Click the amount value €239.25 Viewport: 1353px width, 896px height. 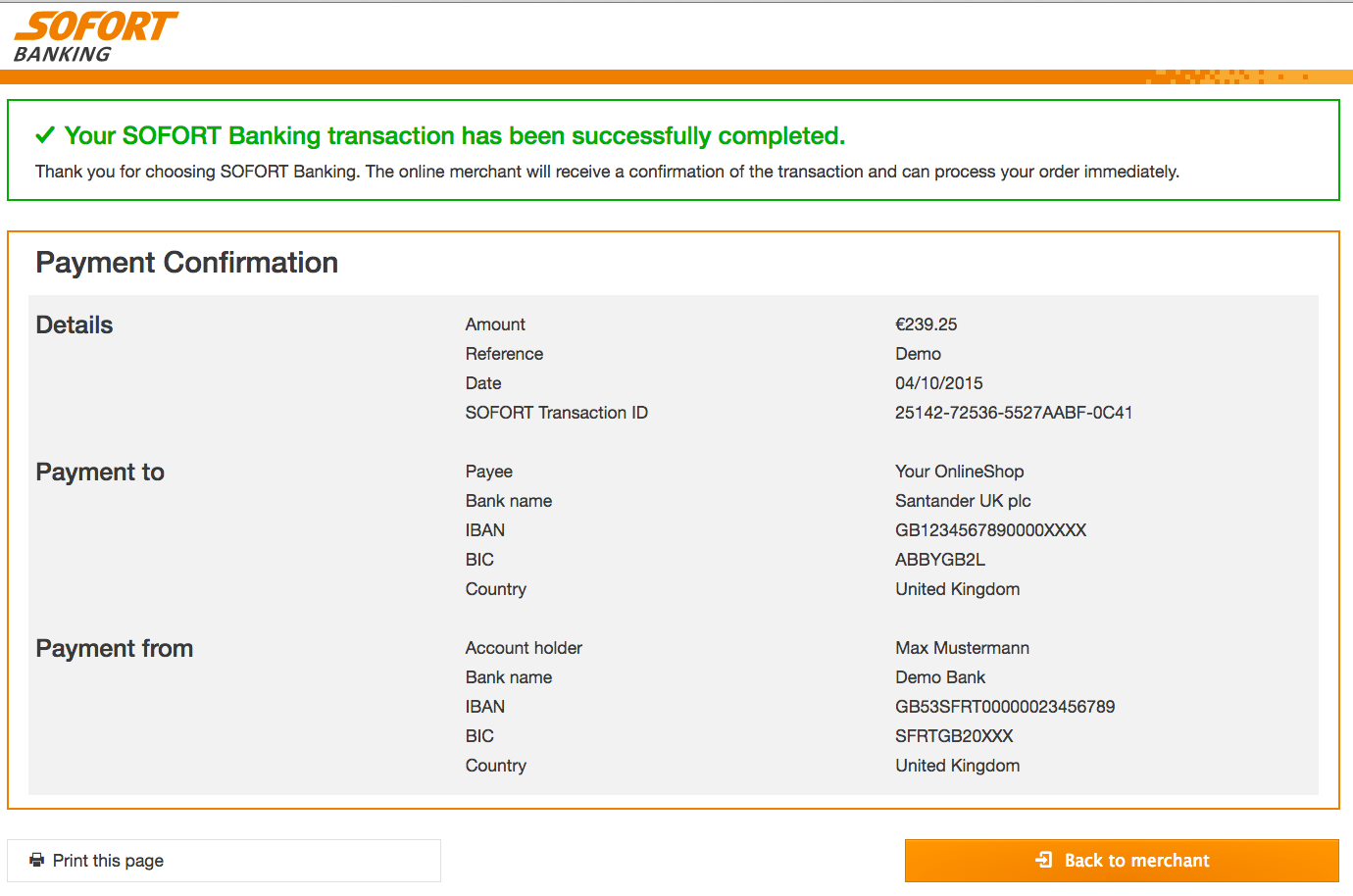point(927,324)
